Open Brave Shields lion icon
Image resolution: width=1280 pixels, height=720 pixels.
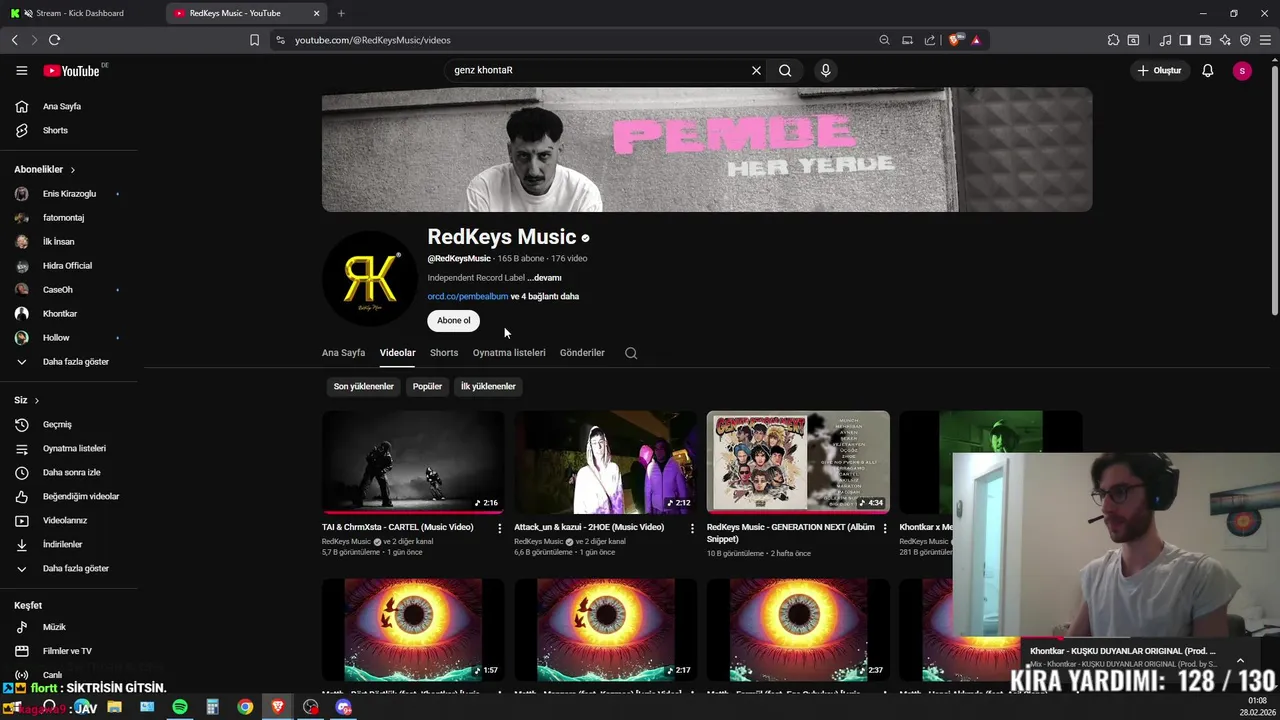click(955, 40)
